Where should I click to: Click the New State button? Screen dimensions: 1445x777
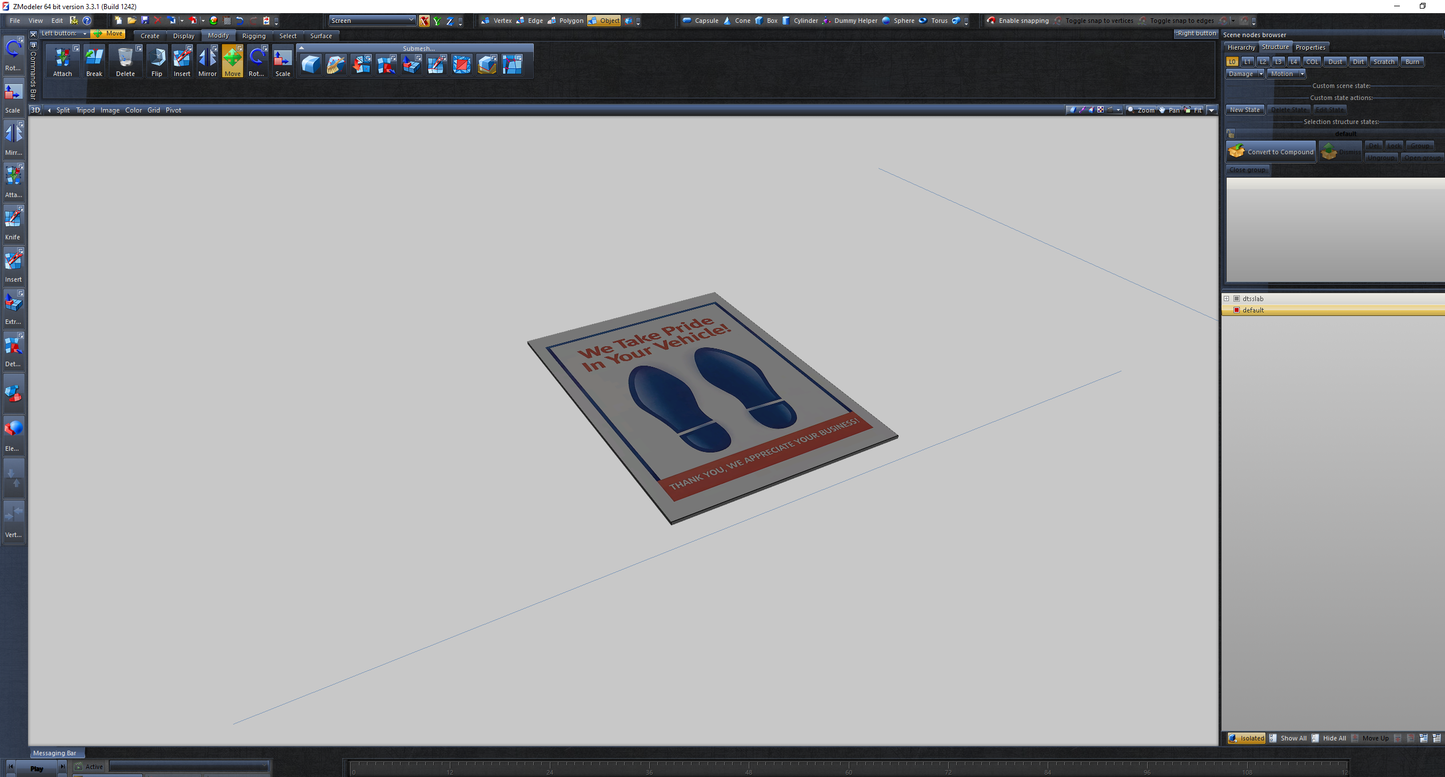coord(1244,109)
